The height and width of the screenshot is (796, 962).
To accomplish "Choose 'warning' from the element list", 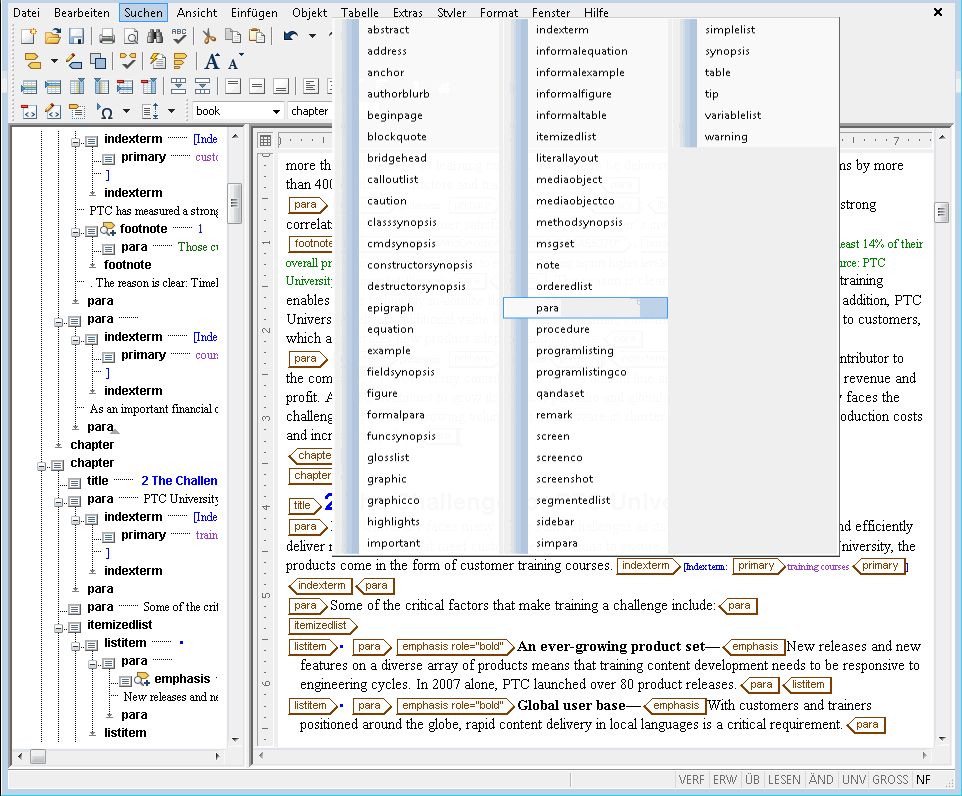I will [726, 136].
